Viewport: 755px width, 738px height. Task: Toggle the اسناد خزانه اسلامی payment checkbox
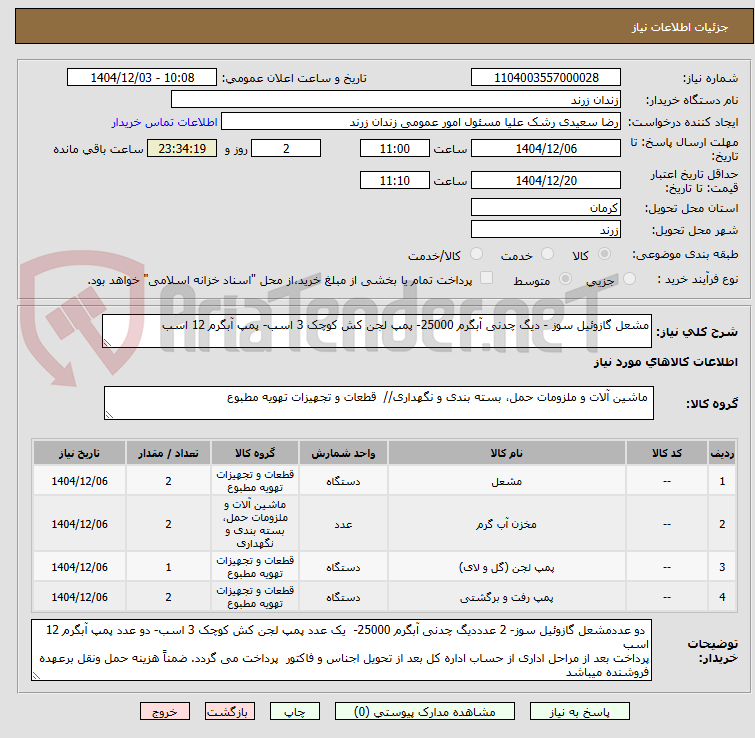pyautogui.click(x=487, y=278)
